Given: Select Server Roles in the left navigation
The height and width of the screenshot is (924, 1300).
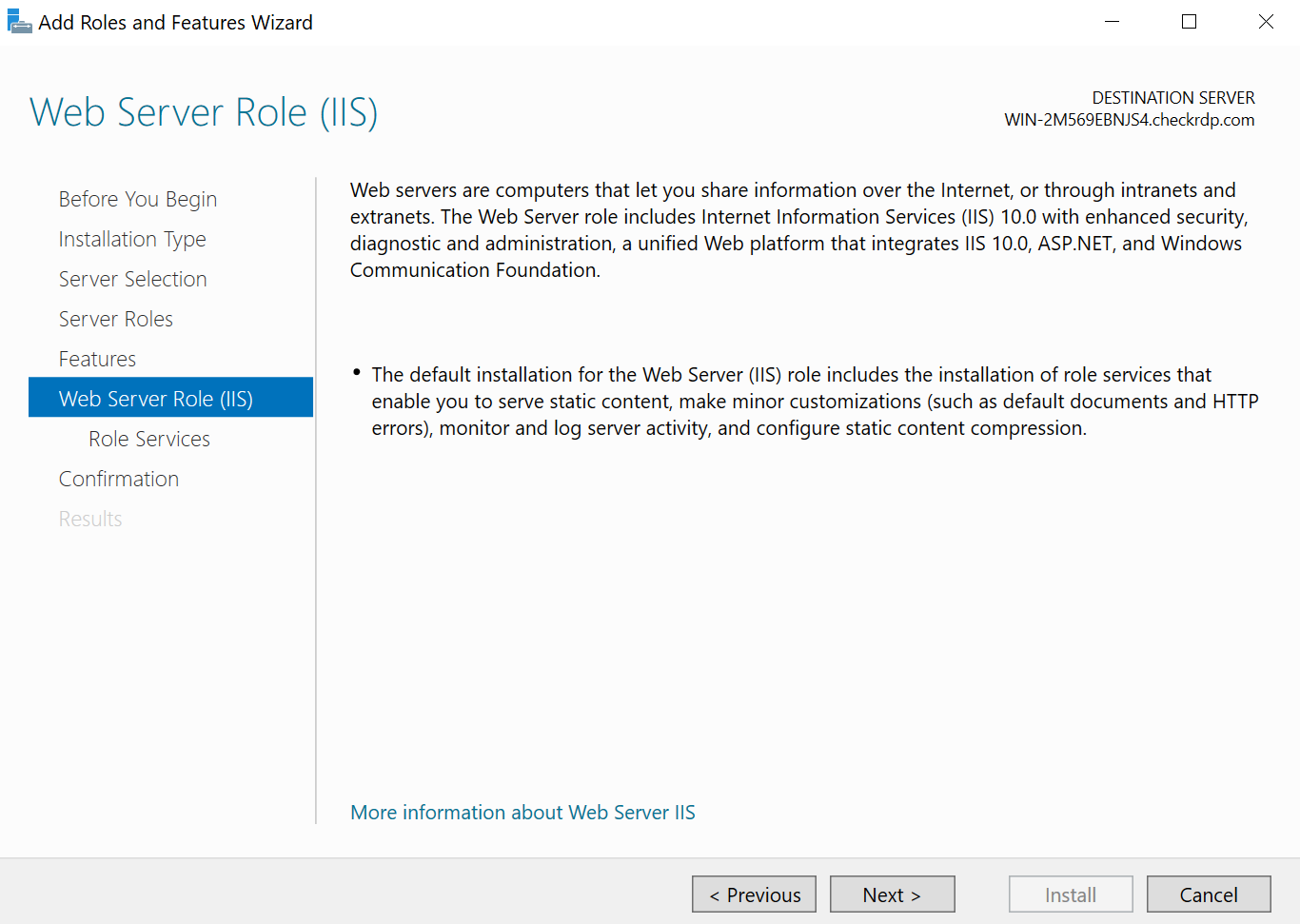Looking at the screenshot, I should tap(116, 319).
